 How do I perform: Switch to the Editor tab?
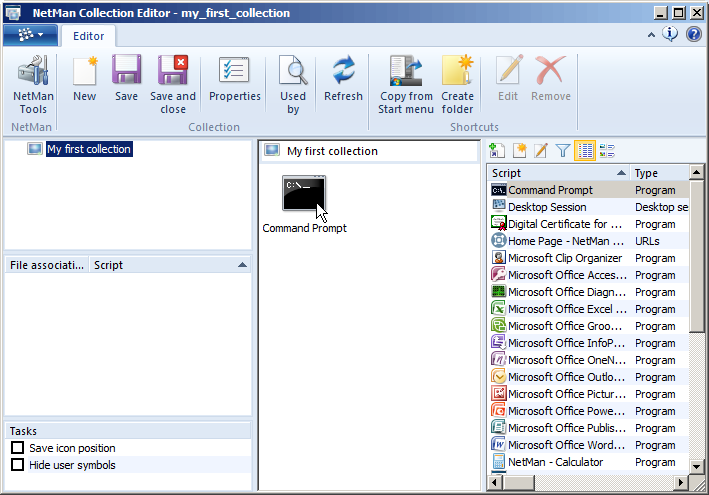coord(88,36)
